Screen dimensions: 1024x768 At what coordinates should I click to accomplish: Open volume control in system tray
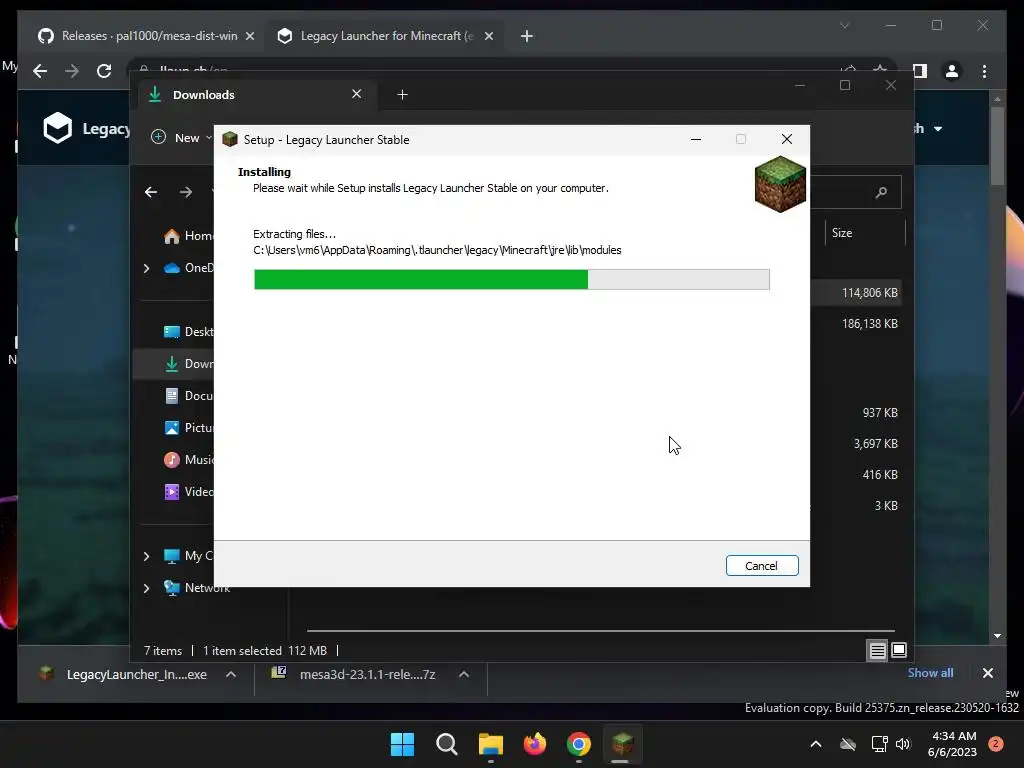[x=903, y=744]
